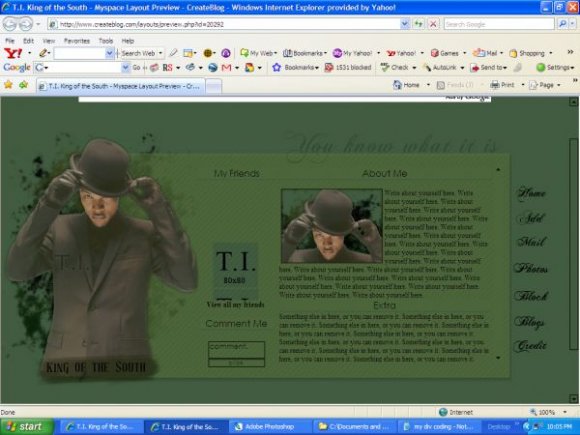
Task: Select the T.I. King of the South browser tab
Action: (x=120, y=86)
